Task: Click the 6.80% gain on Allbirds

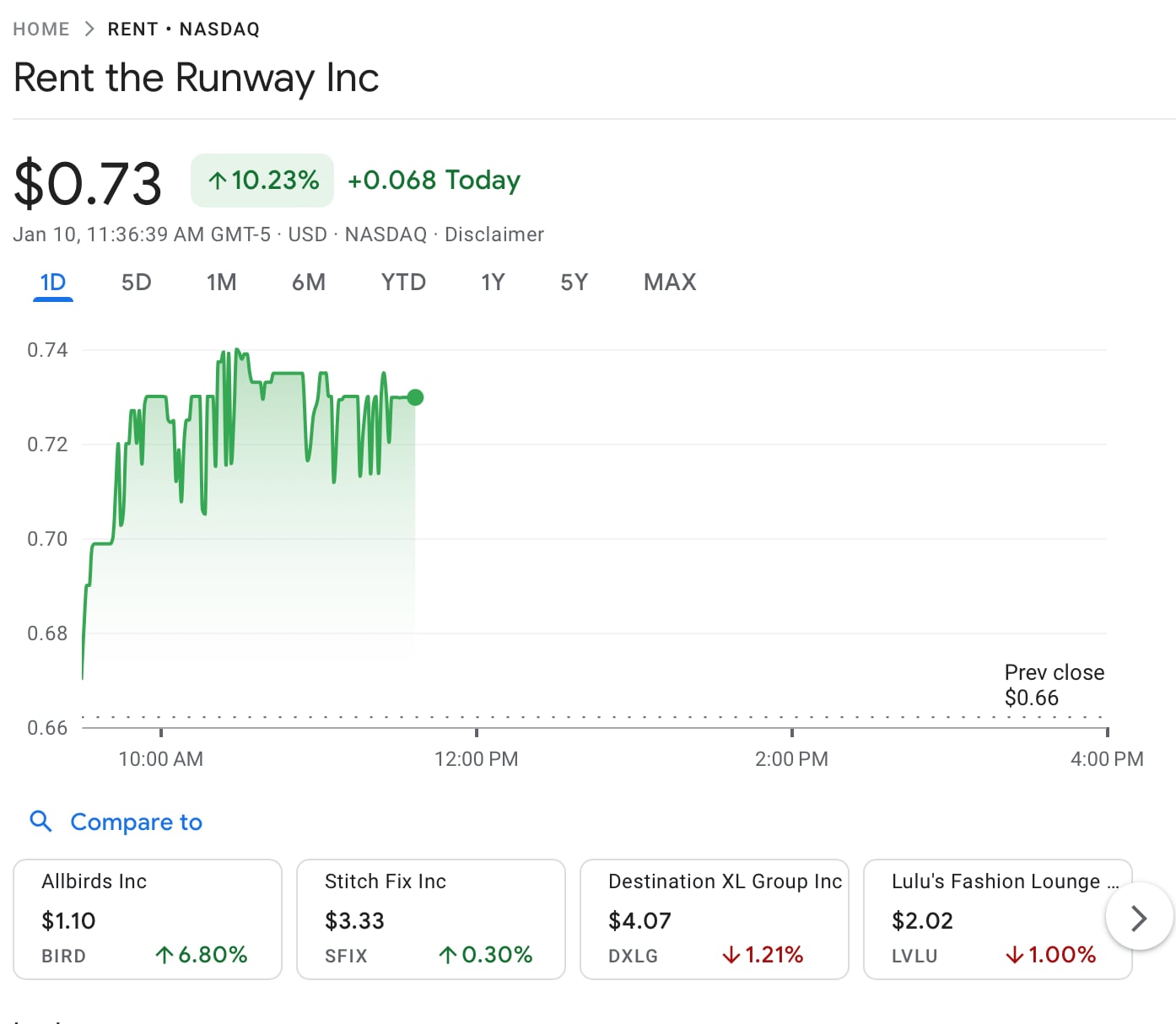Action: (x=202, y=955)
